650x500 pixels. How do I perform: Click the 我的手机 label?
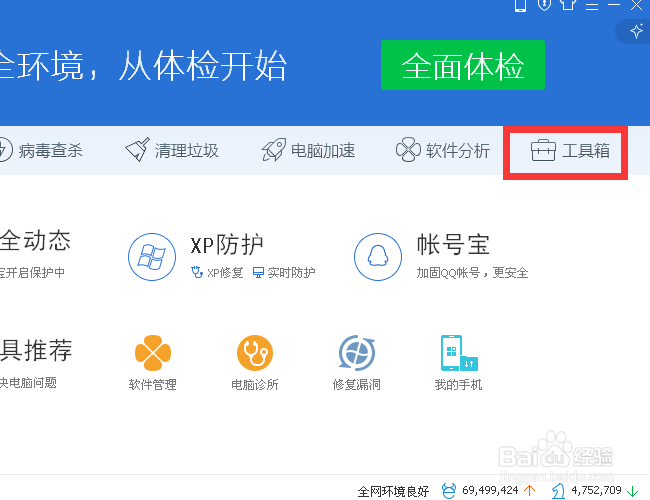click(458, 385)
